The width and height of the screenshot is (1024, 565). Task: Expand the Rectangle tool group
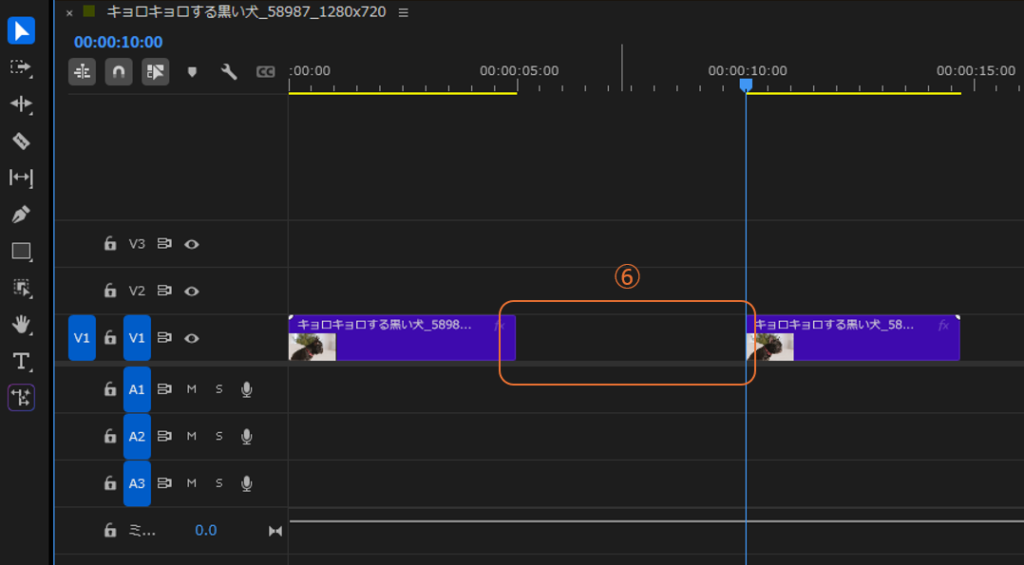tap(21, 251)
